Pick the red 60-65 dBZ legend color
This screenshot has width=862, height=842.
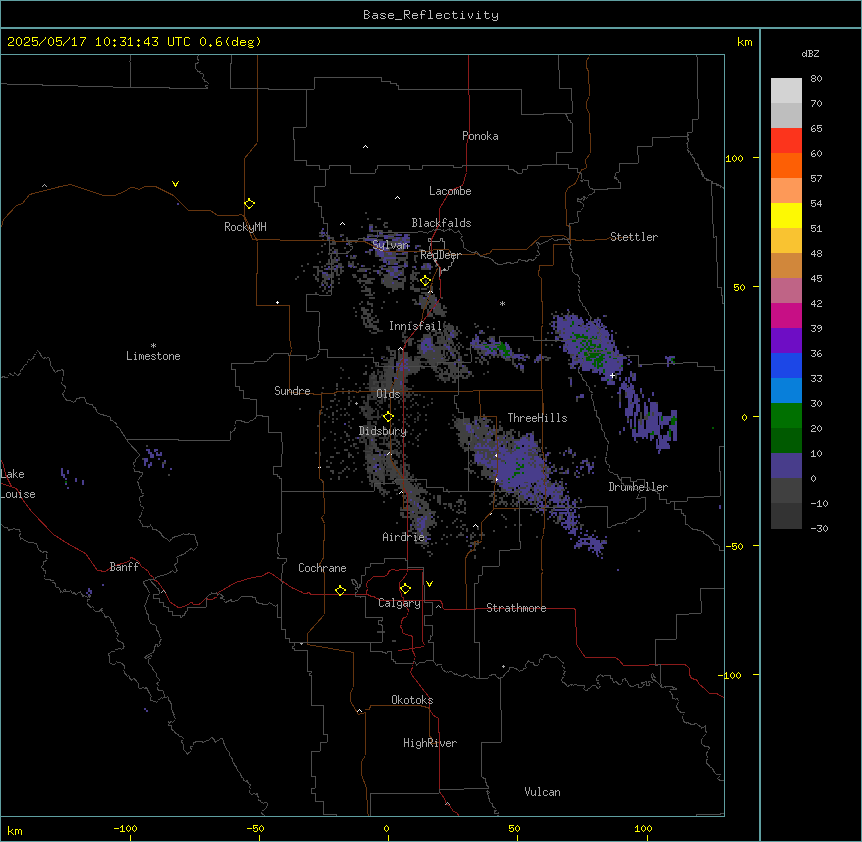click(786, 141)
